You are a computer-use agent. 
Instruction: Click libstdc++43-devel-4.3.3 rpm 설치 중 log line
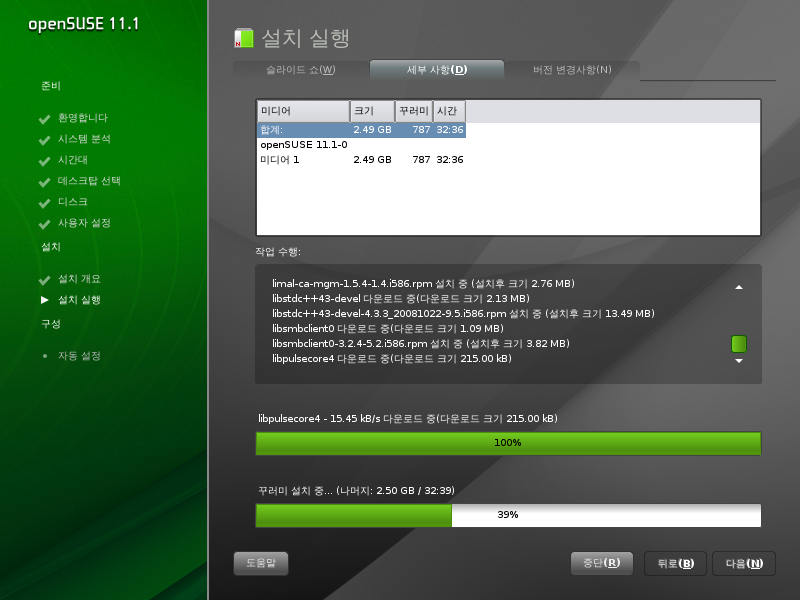click(463, 314)
